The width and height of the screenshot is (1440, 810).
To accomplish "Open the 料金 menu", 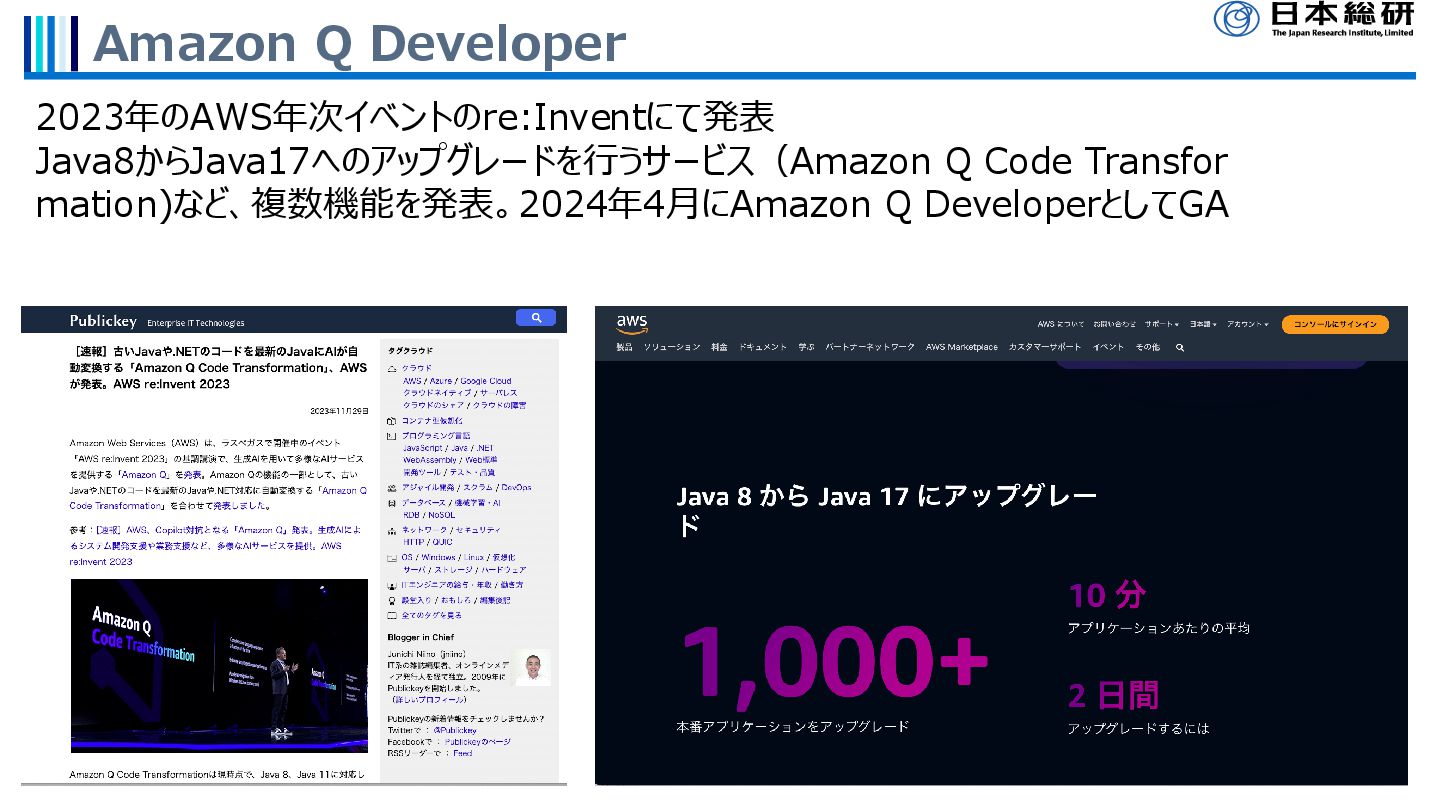I will [x=719, y=347].
